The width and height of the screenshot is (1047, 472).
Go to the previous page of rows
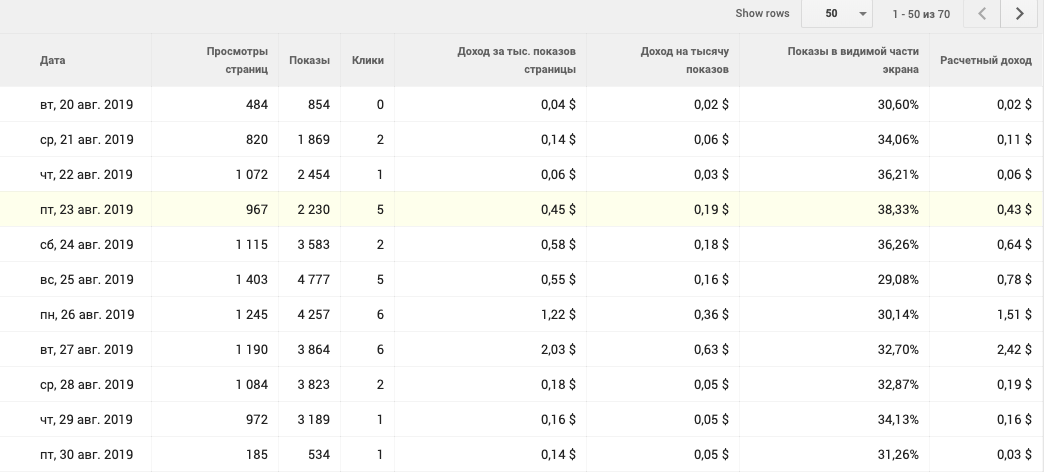coord(982,14)
